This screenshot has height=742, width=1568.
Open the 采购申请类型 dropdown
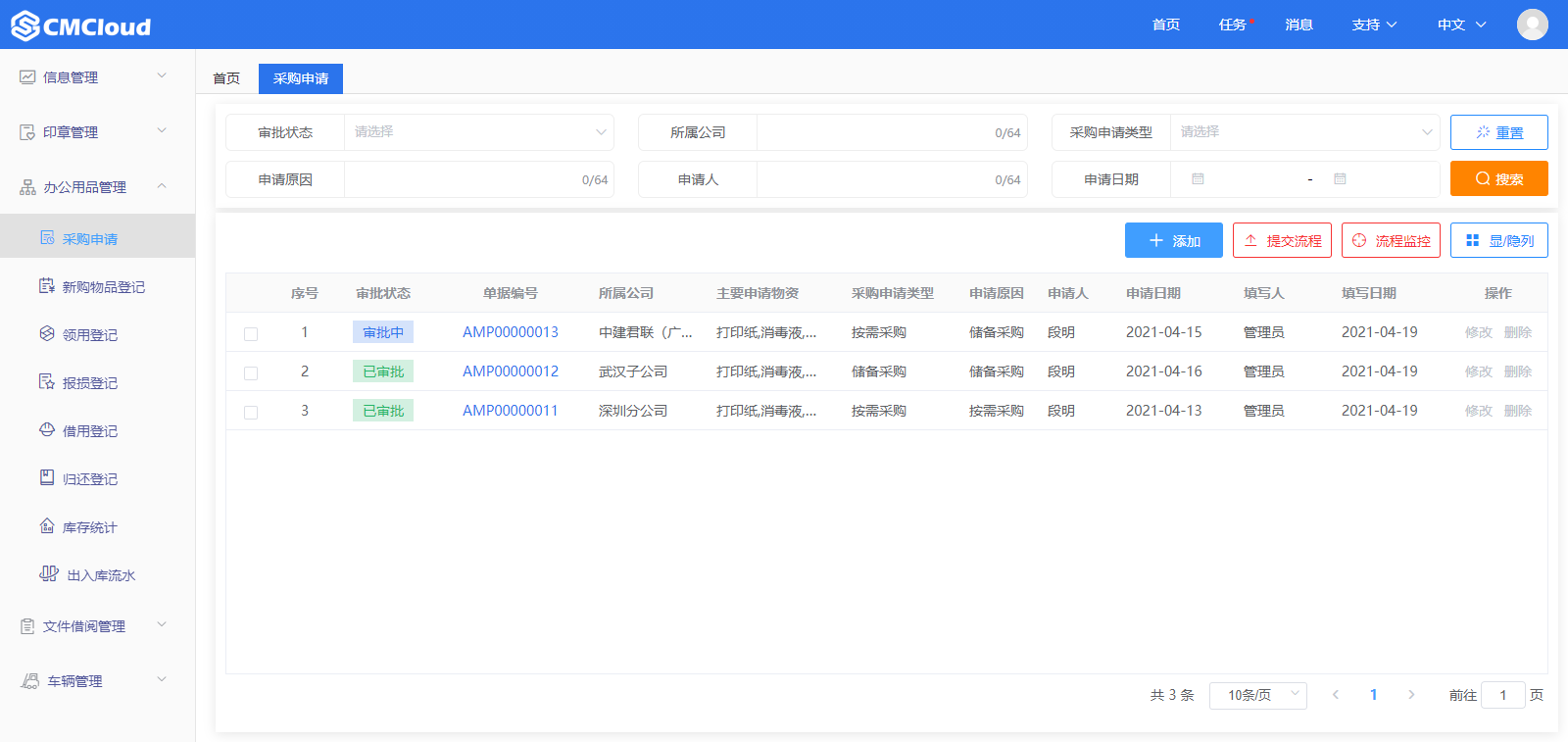click(x=1304, y=132)
